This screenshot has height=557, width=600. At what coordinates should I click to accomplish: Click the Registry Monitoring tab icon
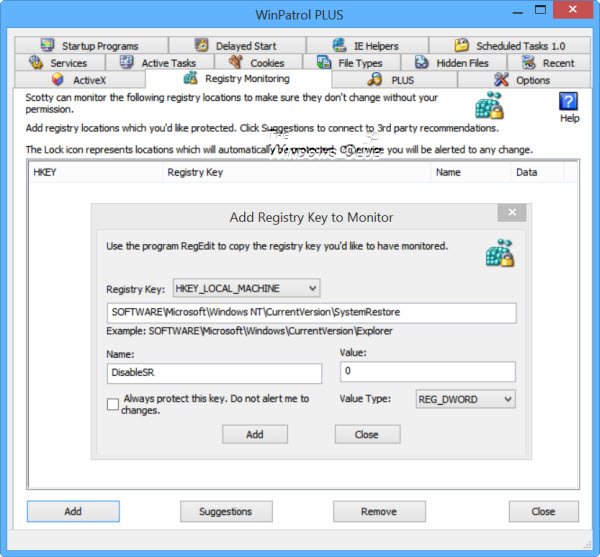point(191,78)
